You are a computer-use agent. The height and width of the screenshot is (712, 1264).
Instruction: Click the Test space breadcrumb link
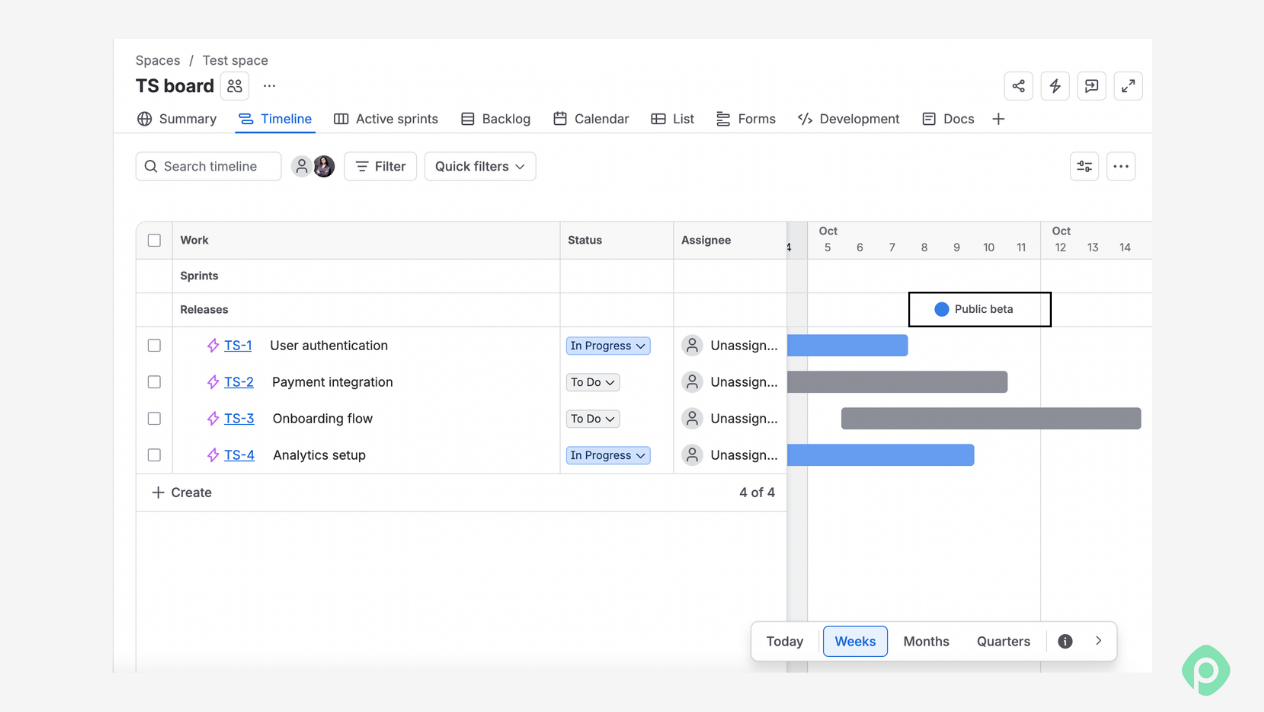coord(235,60)
